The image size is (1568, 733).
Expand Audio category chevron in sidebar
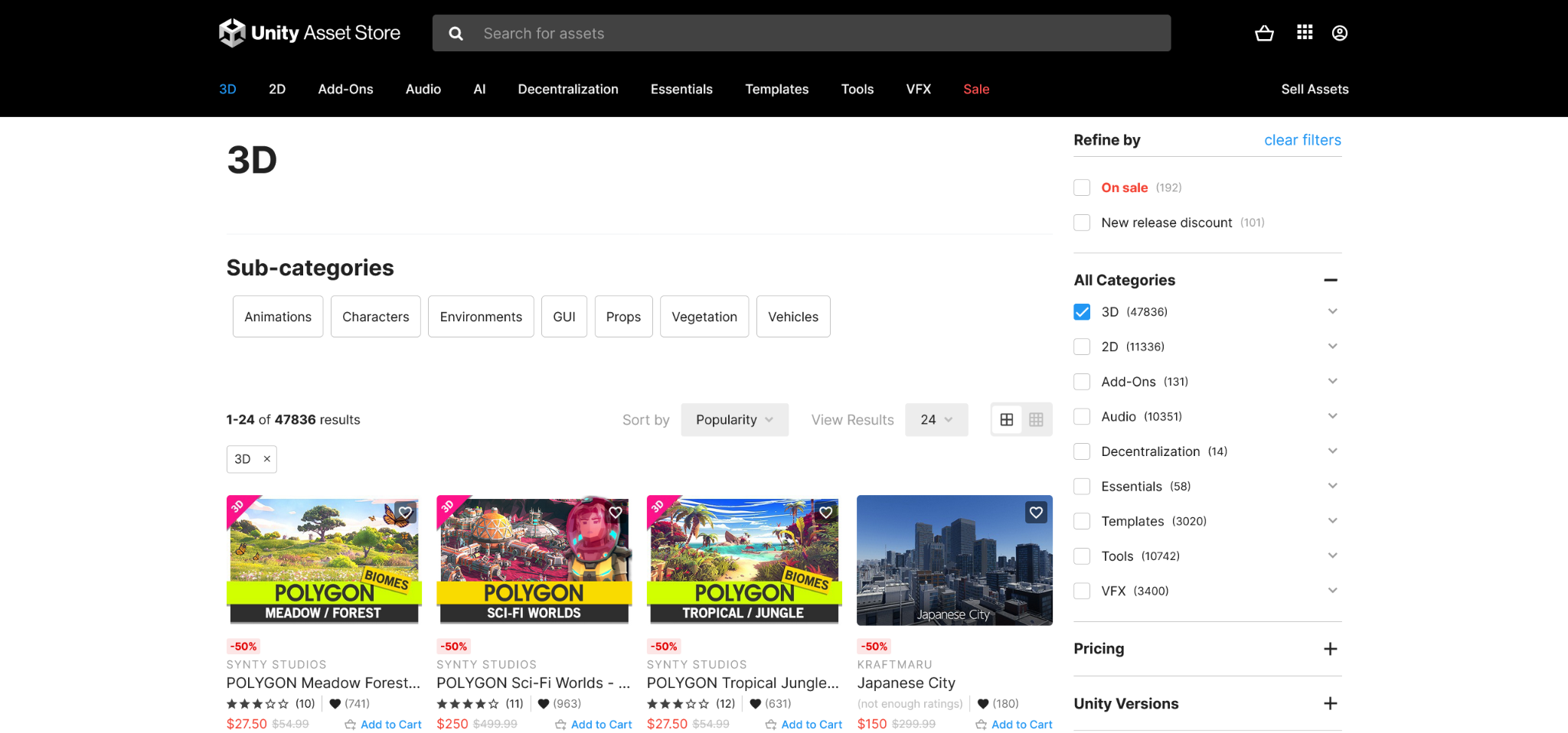1332,416
